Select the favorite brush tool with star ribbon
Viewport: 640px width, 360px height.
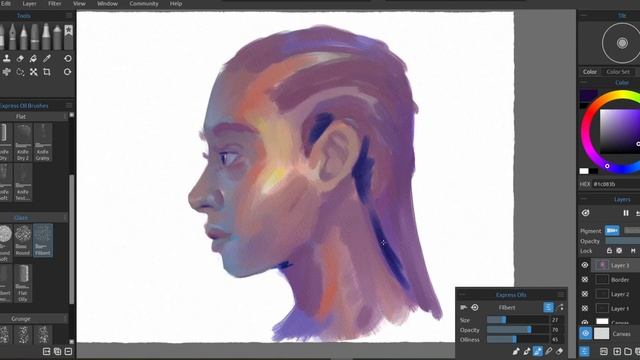click(68, 36)
